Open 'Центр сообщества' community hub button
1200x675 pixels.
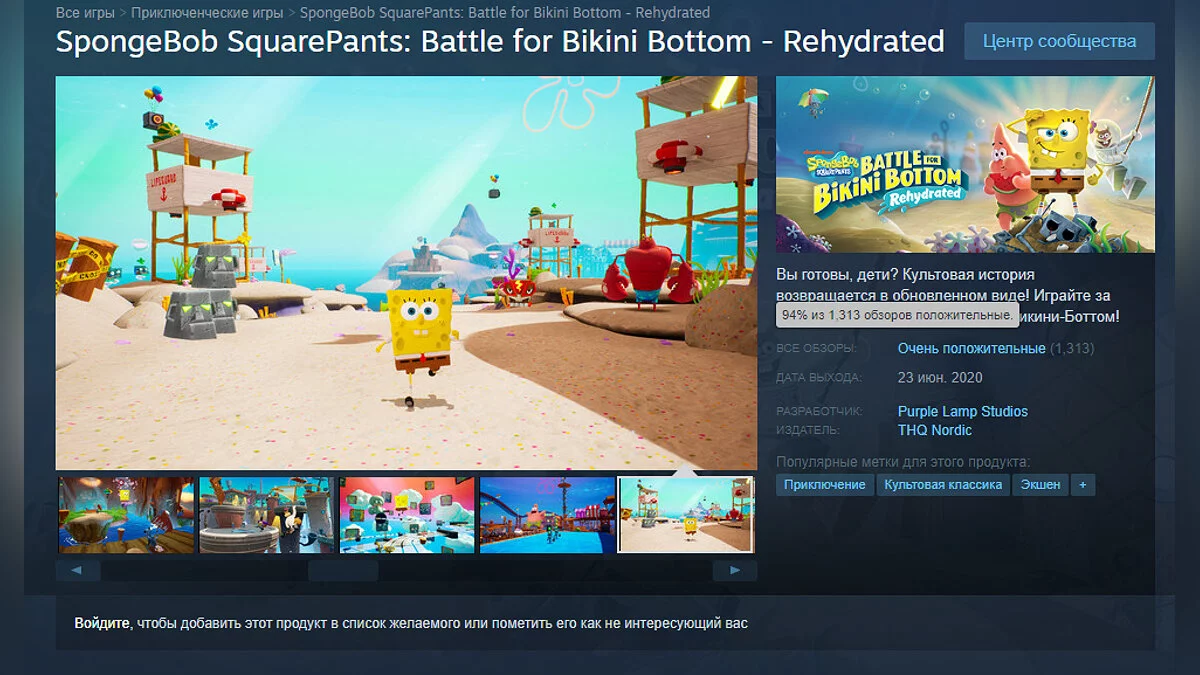tap(1059, 41)
